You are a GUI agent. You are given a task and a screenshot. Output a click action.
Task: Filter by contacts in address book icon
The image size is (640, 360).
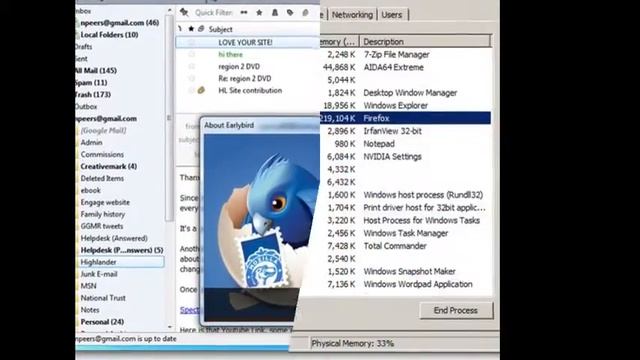tap(275, 13)
